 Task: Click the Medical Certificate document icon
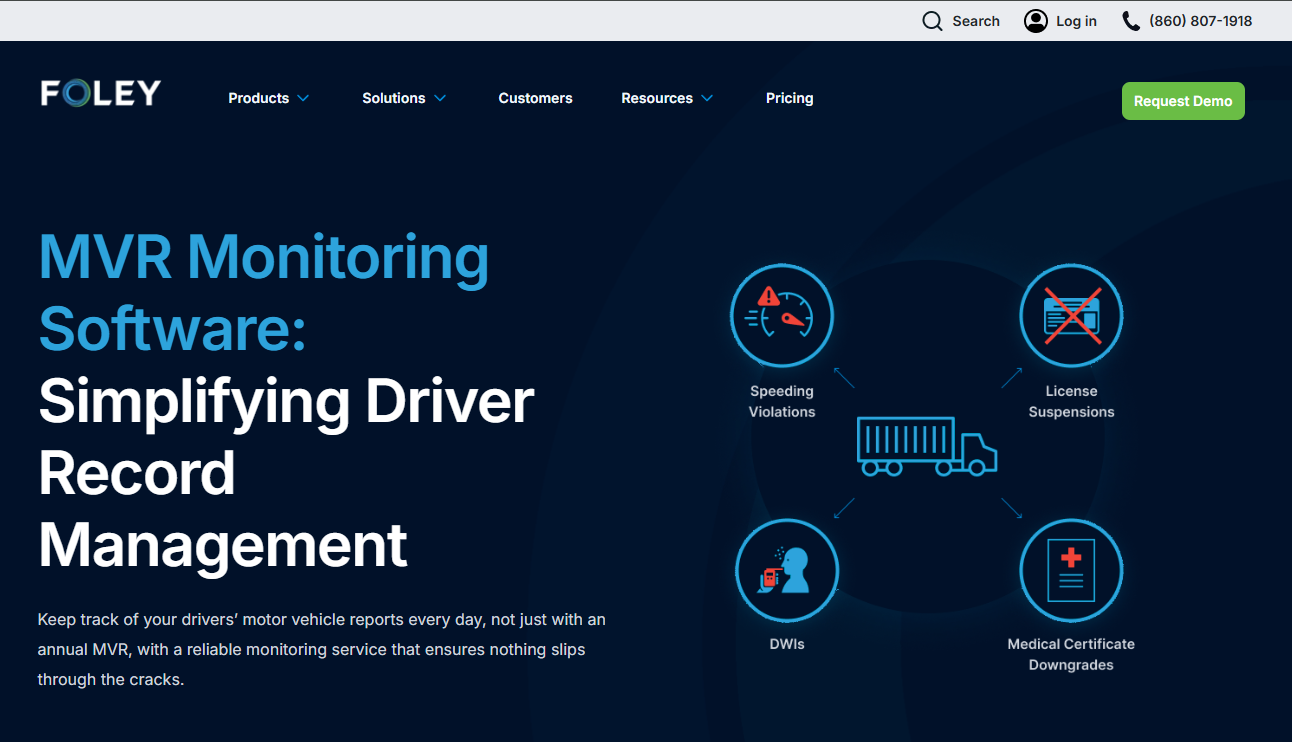[x=1071, y=571]
